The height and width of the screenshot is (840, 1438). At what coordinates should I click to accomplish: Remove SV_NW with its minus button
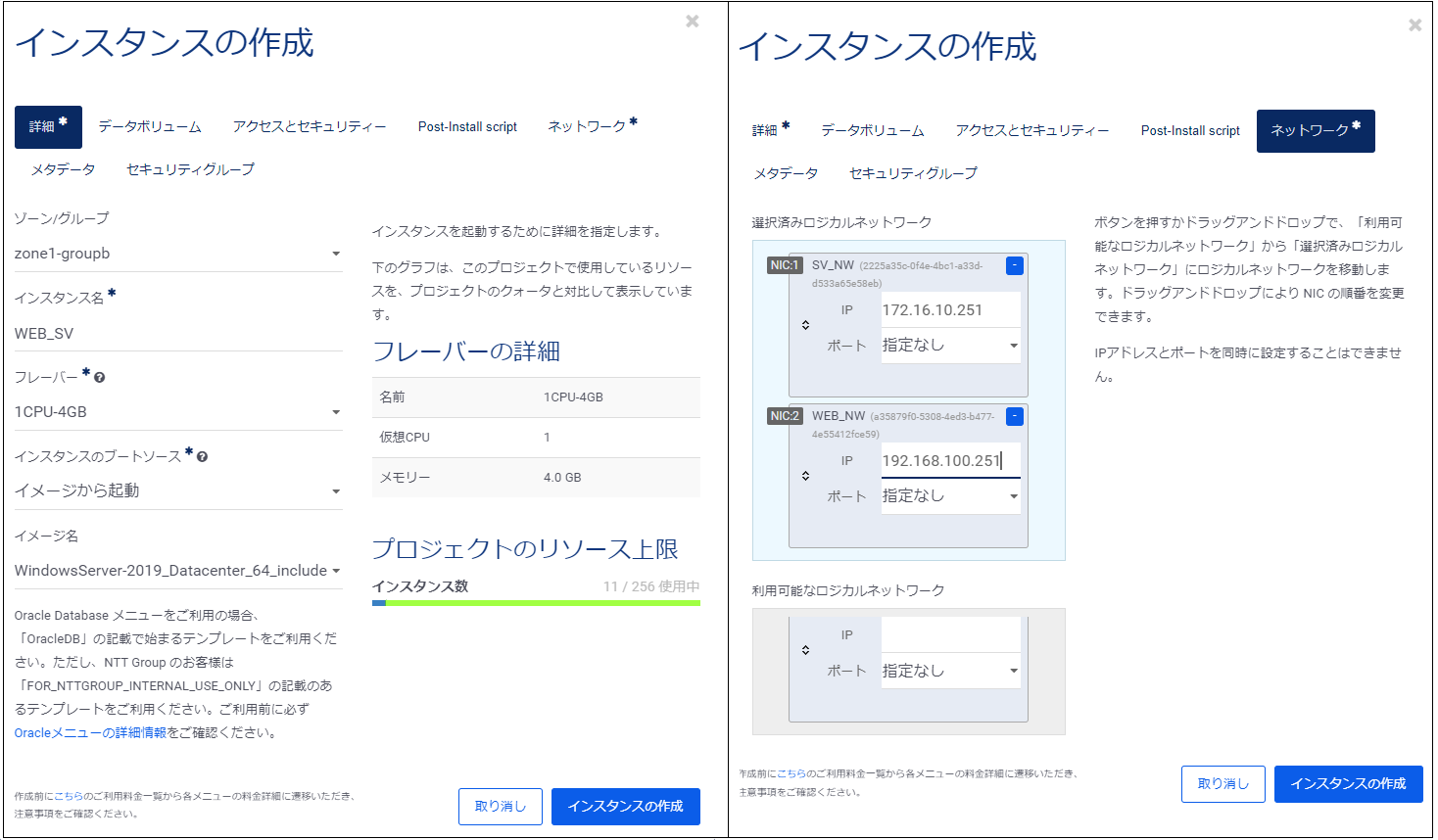pos(1015,265)
